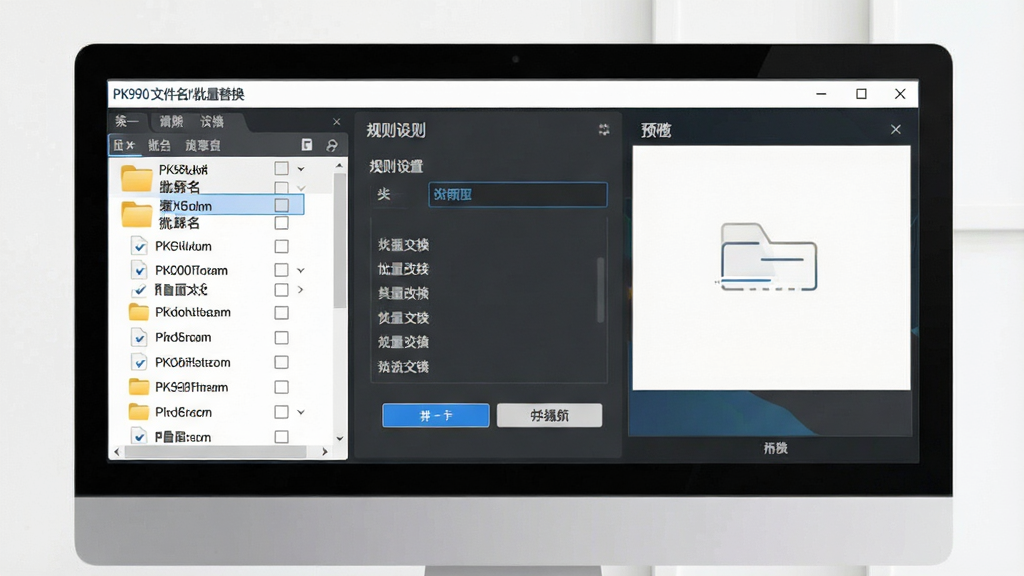
Task: Toggle the checkbox for PK00fToram
Action: point(281,270)
